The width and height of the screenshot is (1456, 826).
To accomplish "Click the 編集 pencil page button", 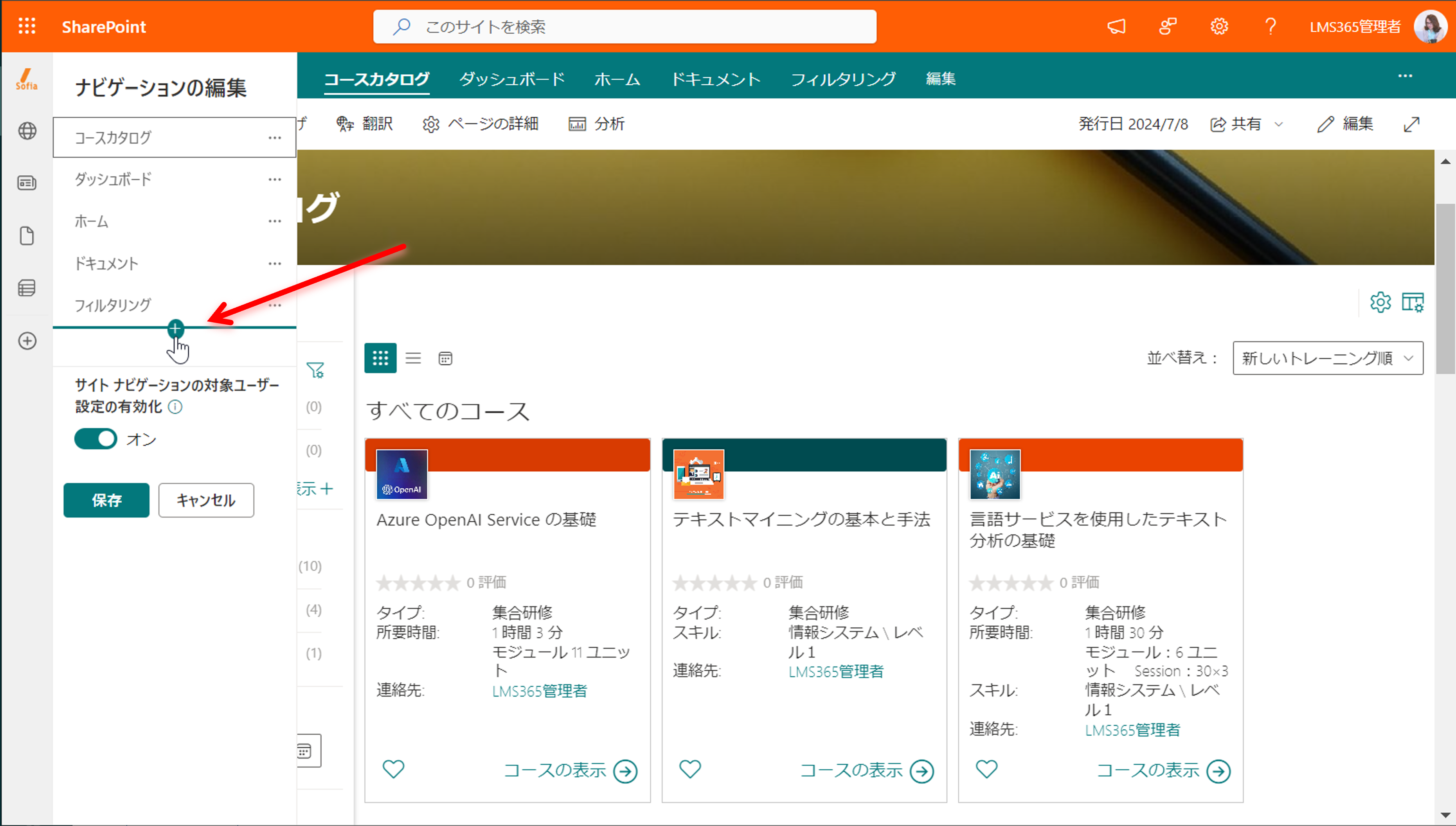I will click(x=1345, y=124).
